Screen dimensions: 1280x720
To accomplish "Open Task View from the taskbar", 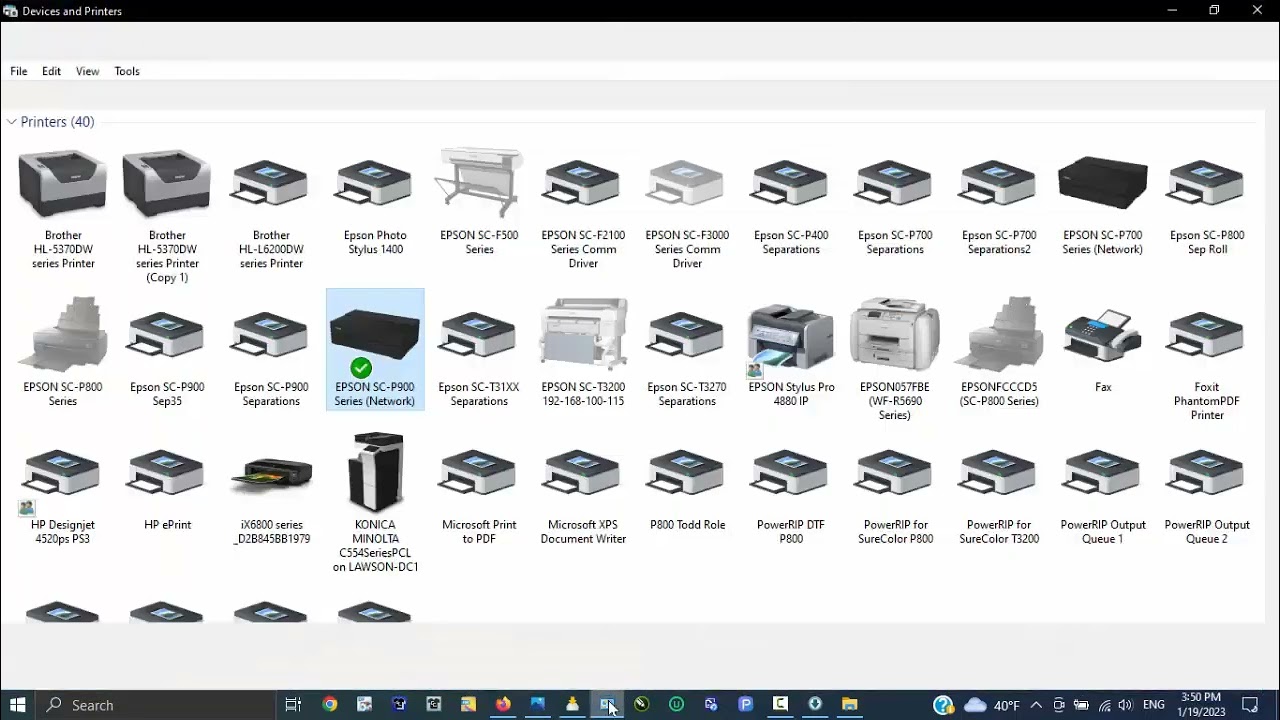I will [x=293, y=705].
